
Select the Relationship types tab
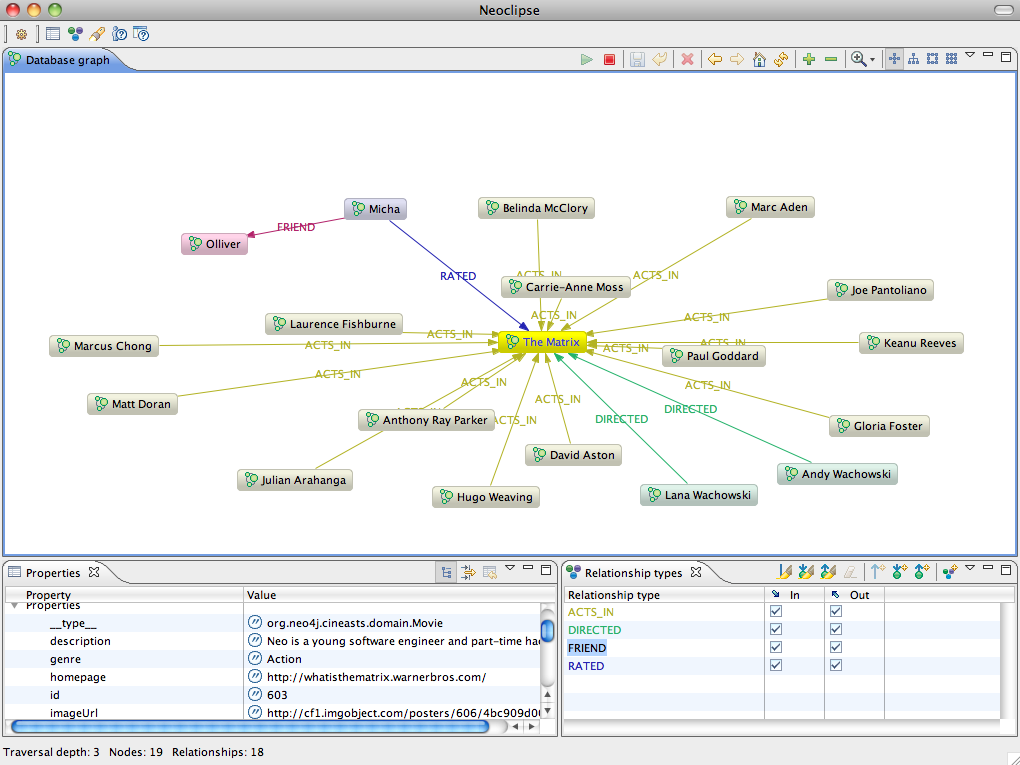pyautogui.click(x=632, y=573)
